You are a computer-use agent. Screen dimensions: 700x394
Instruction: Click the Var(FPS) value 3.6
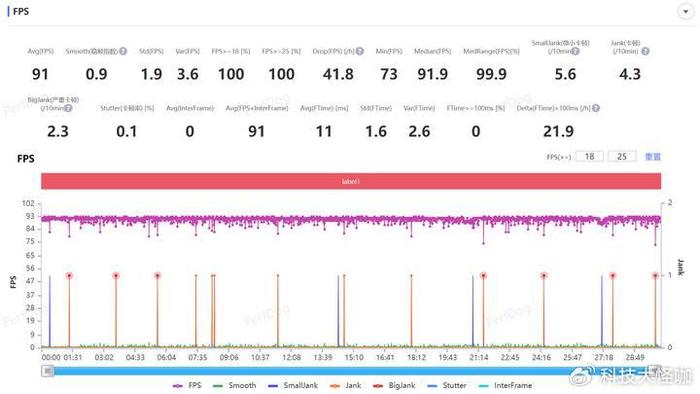click(188, 74)
